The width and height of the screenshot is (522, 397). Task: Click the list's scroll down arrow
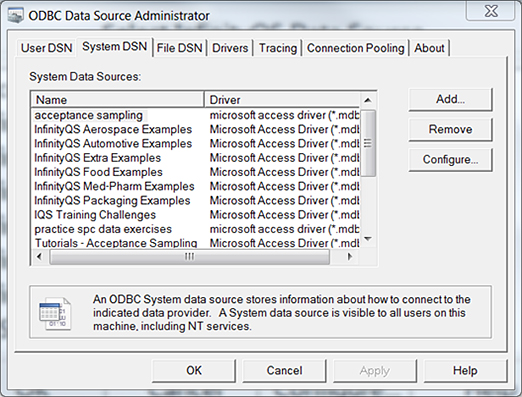[368, 239]
